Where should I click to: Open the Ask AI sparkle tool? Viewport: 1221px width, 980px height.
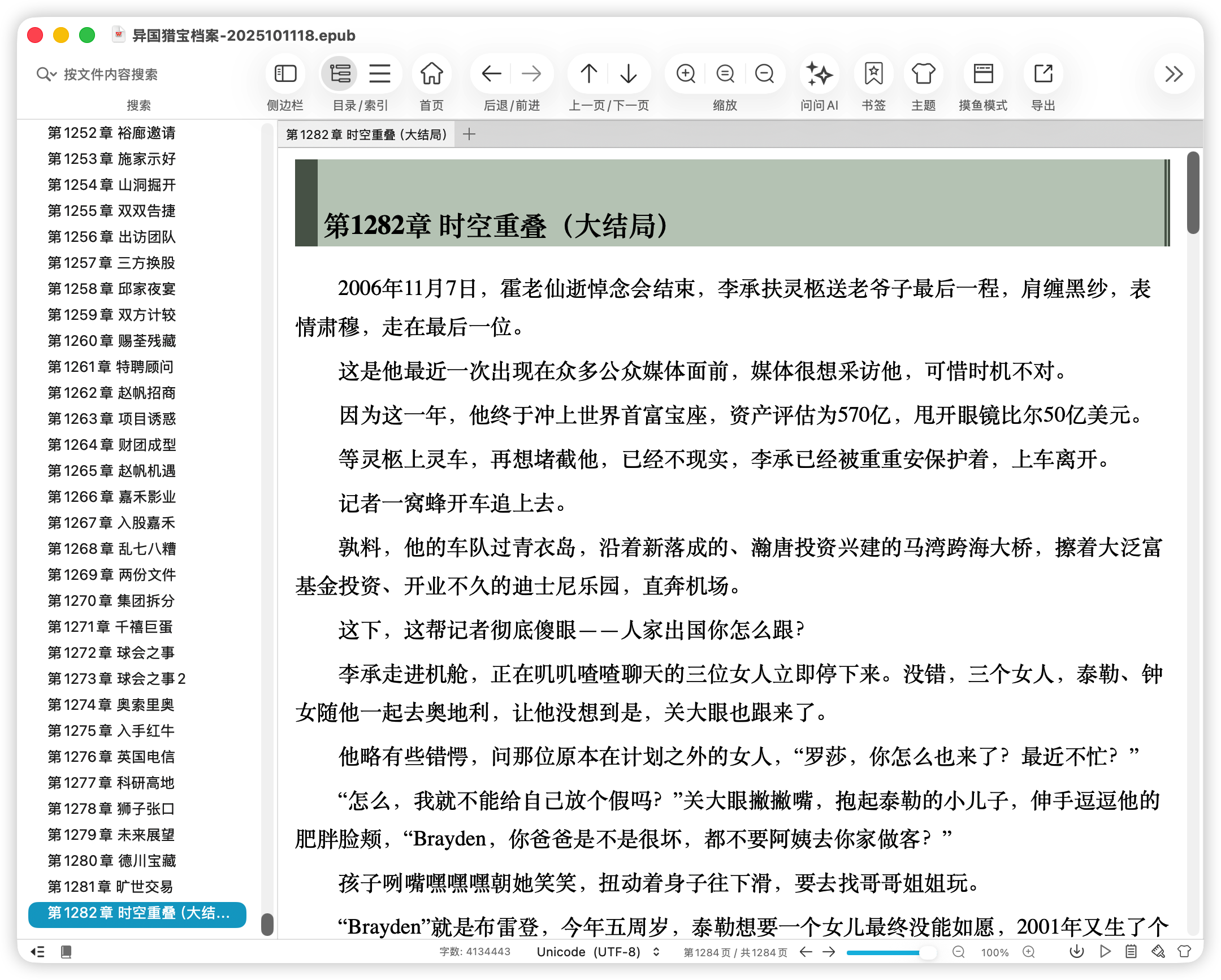pos(819,73)
